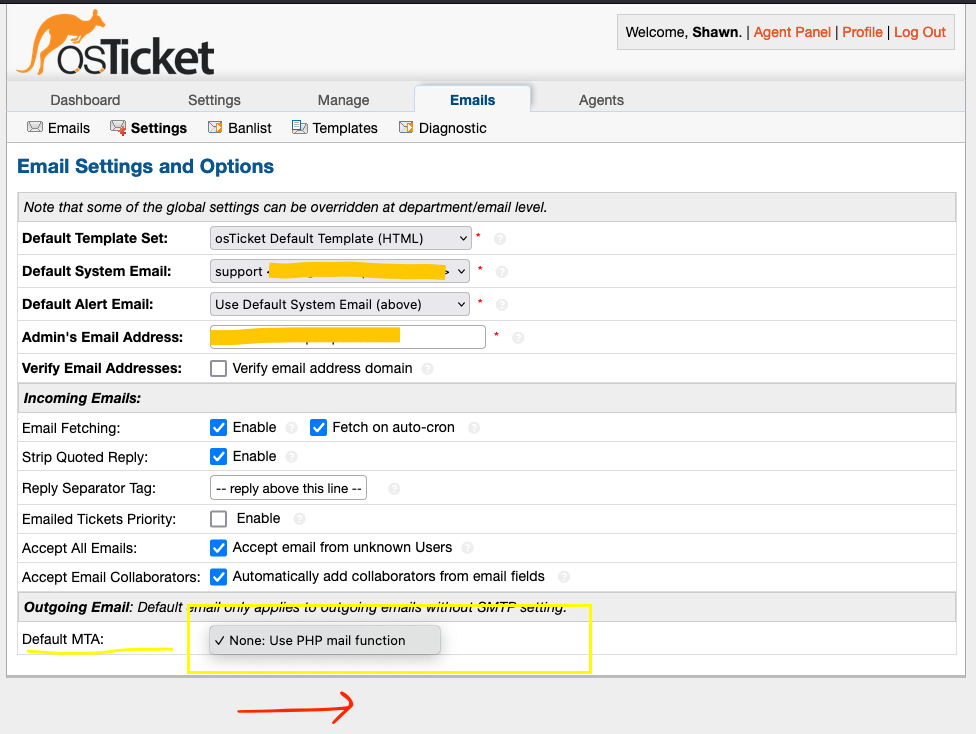Click the Log Out link
976x734 pixels.
point(919,32)
